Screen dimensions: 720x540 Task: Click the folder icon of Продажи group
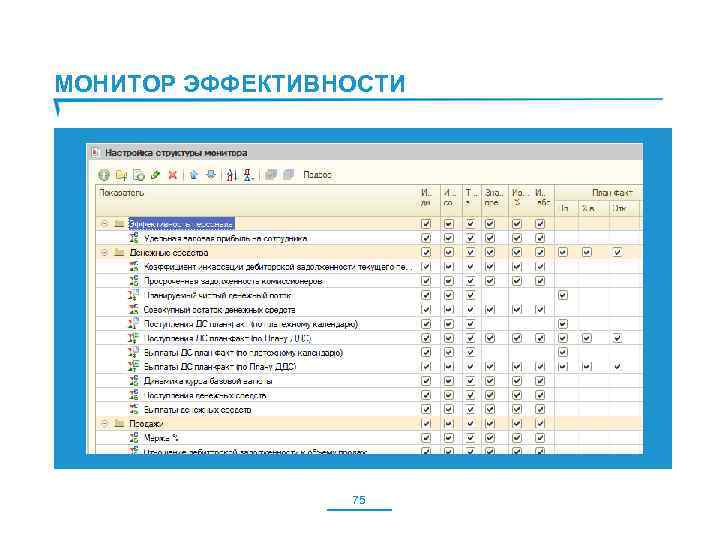click(x=119, y=423)
